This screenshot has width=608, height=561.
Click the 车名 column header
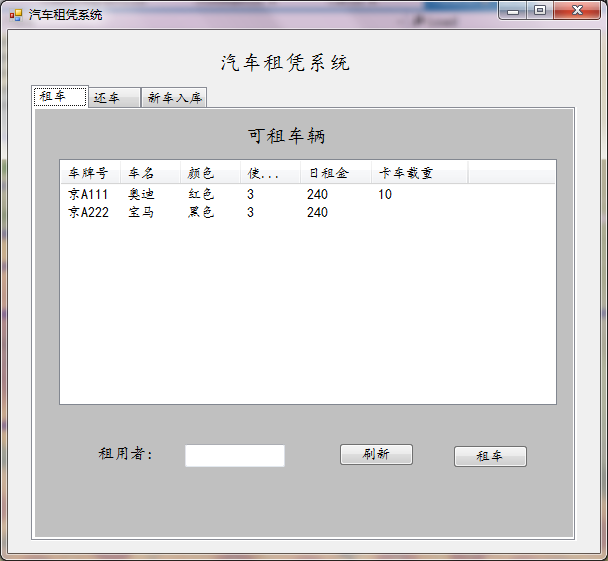point(150,173)
